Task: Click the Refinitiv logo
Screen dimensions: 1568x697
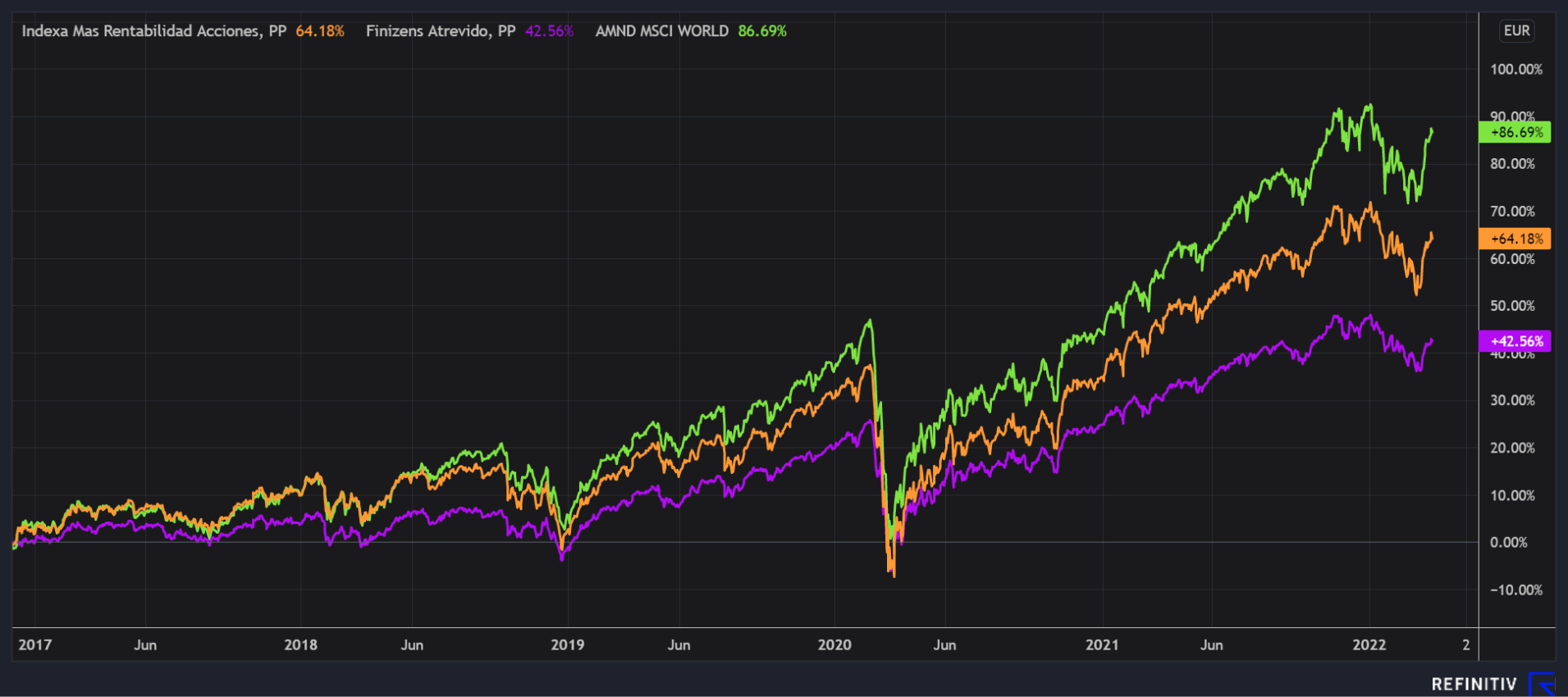Action: point(1493,684)
